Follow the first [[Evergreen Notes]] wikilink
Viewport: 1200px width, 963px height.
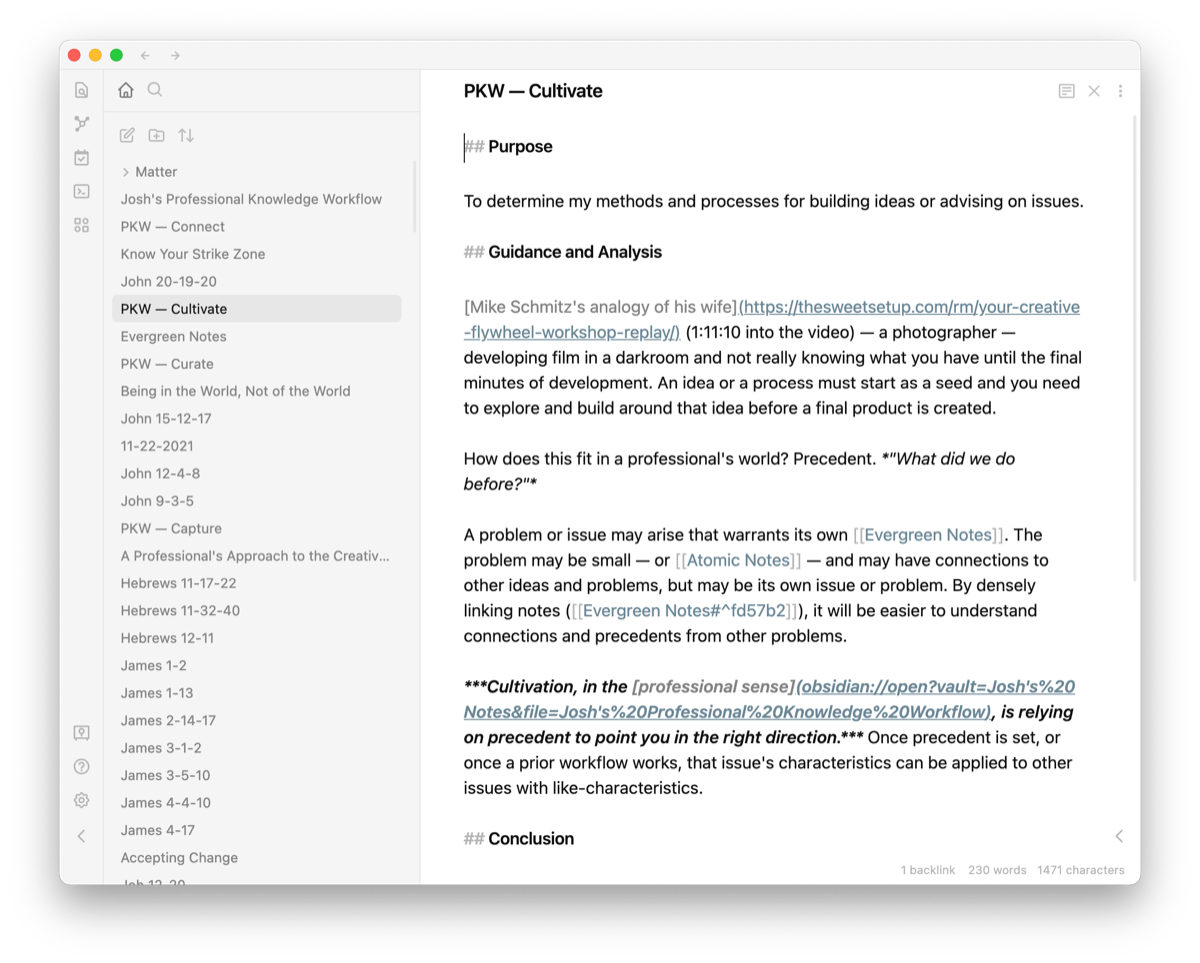pyautogui.click(x=929, y=535)
